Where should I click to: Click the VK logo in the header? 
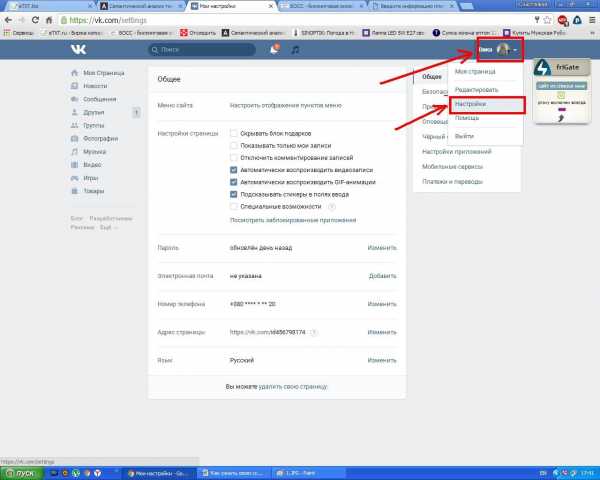(x=78, y=49)
